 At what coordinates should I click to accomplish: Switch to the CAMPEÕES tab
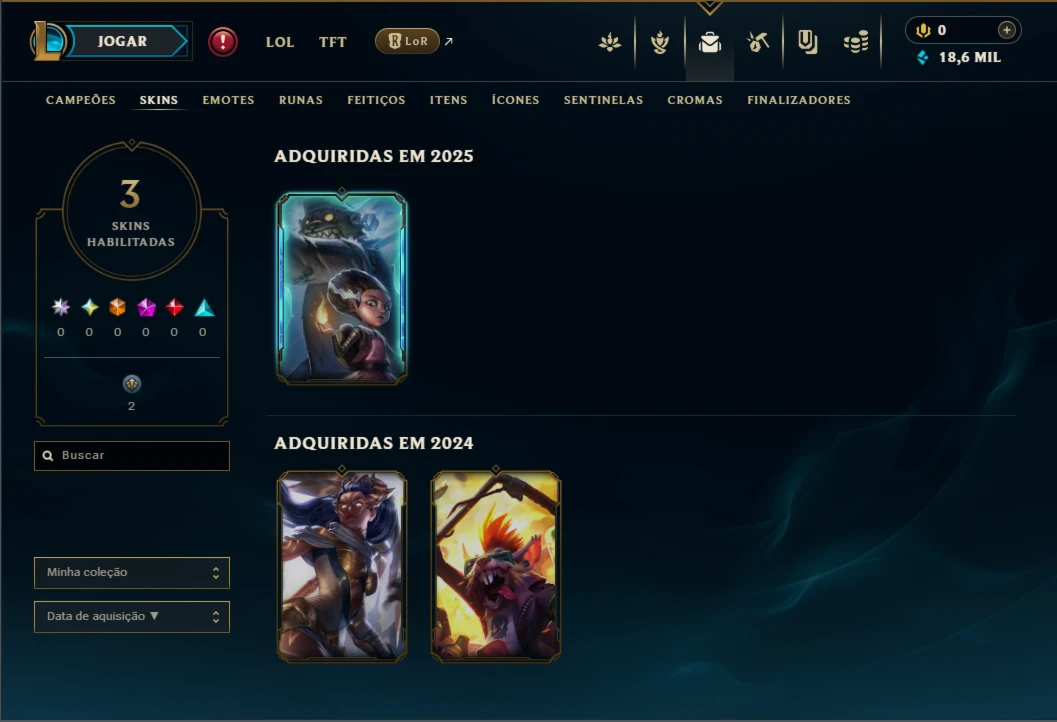pos(81,100)
